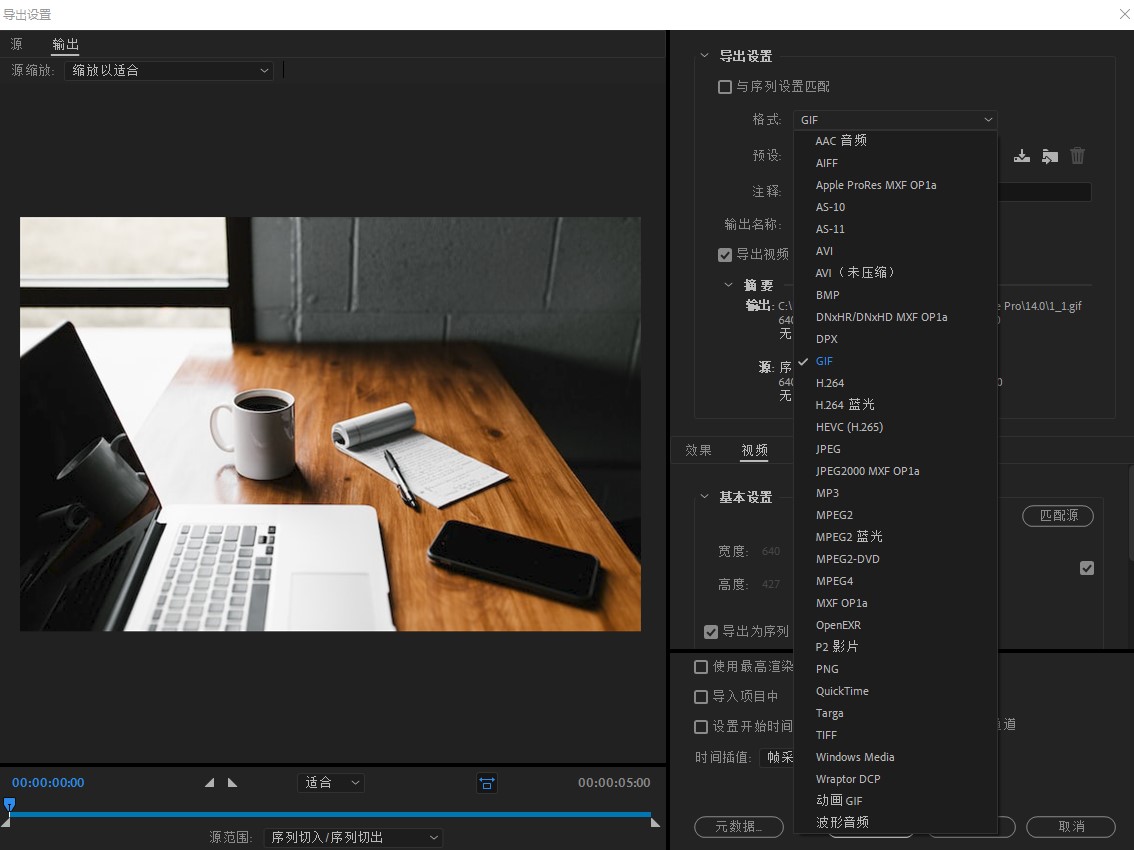Uncheck the 导出视频 checkbox
The image size is (1134, 850).
[x=725, y=255]
